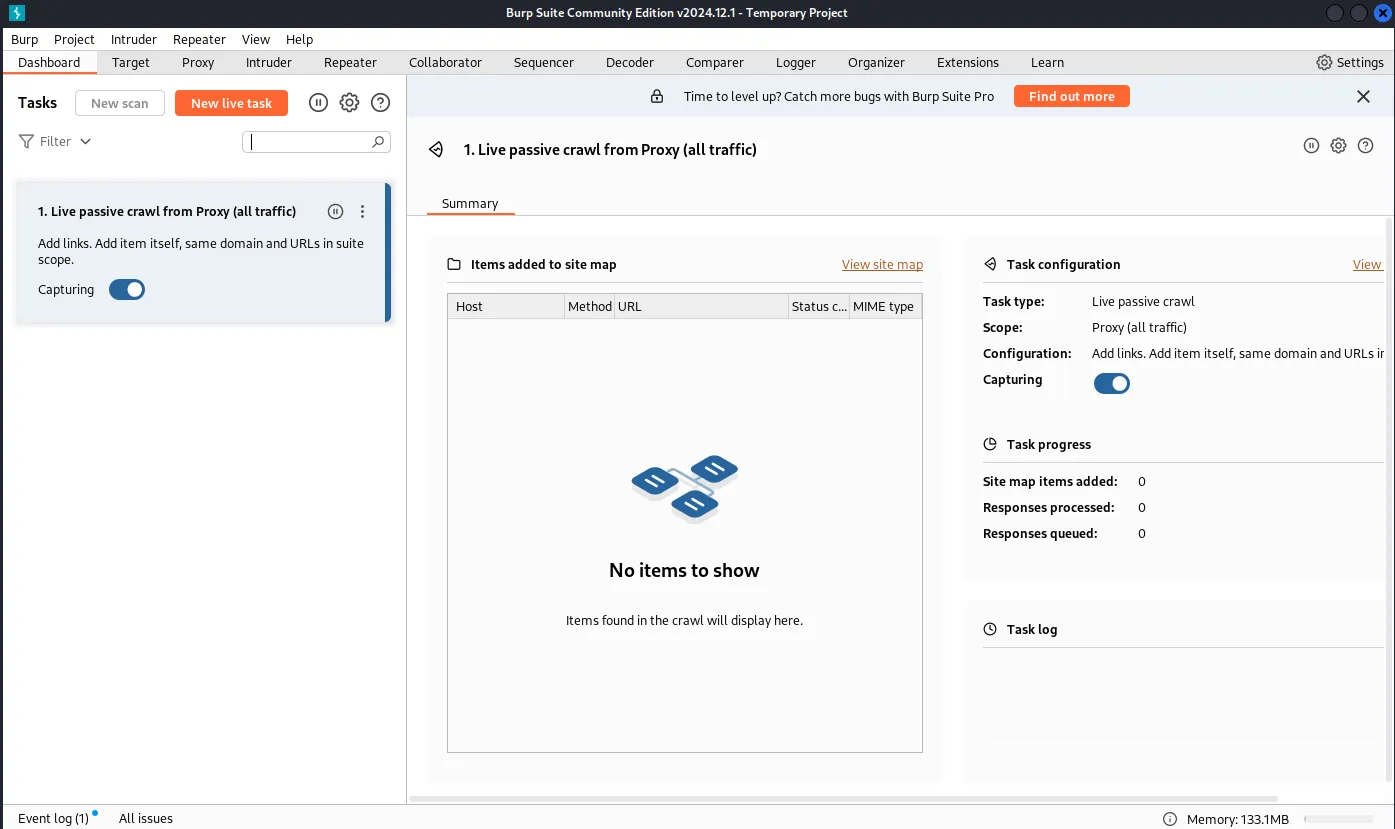
Task: Sort the table by the MIME type column header
Action: (885, 307)
